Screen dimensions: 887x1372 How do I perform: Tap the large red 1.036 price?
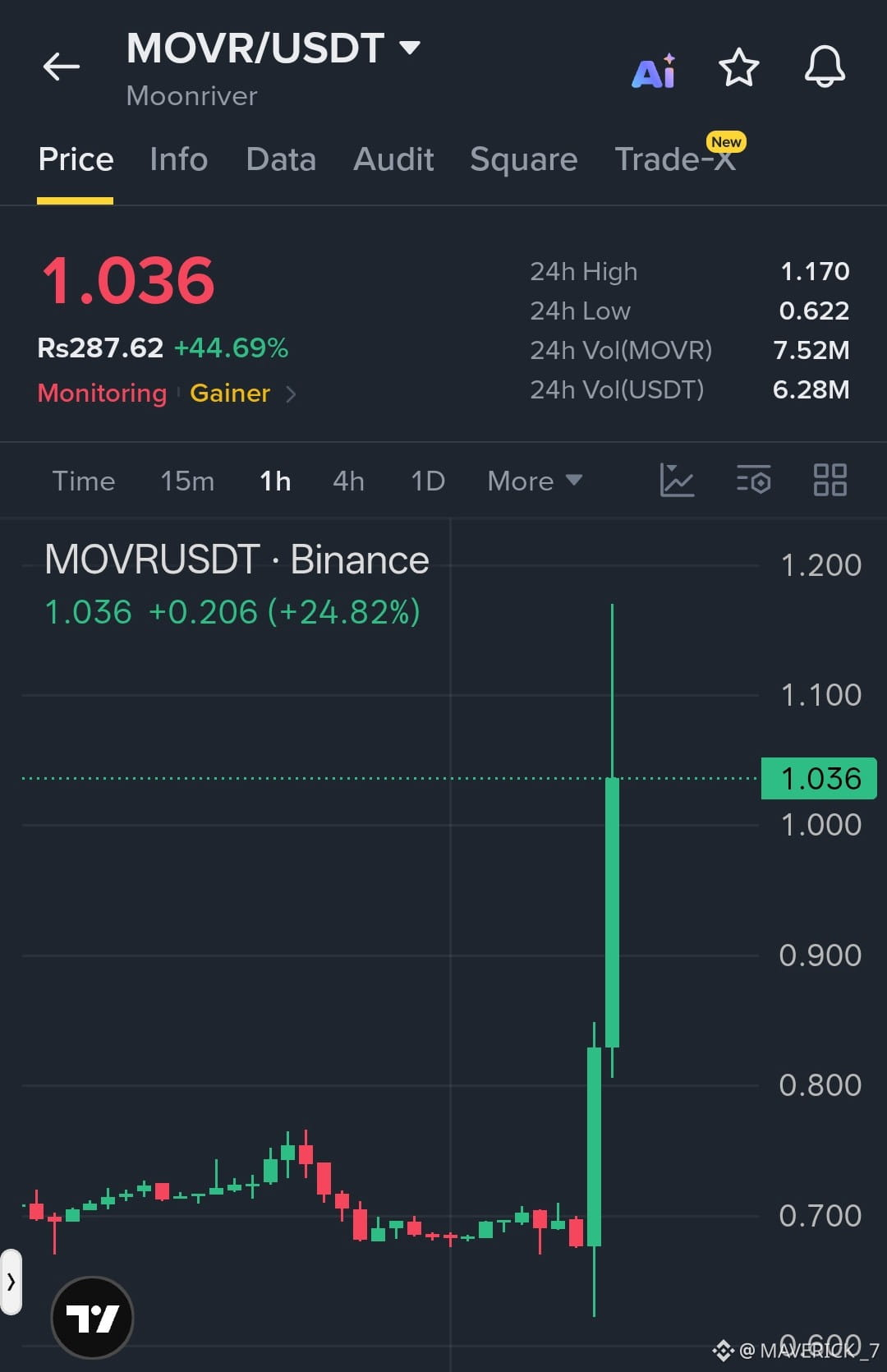click(128, 281)
